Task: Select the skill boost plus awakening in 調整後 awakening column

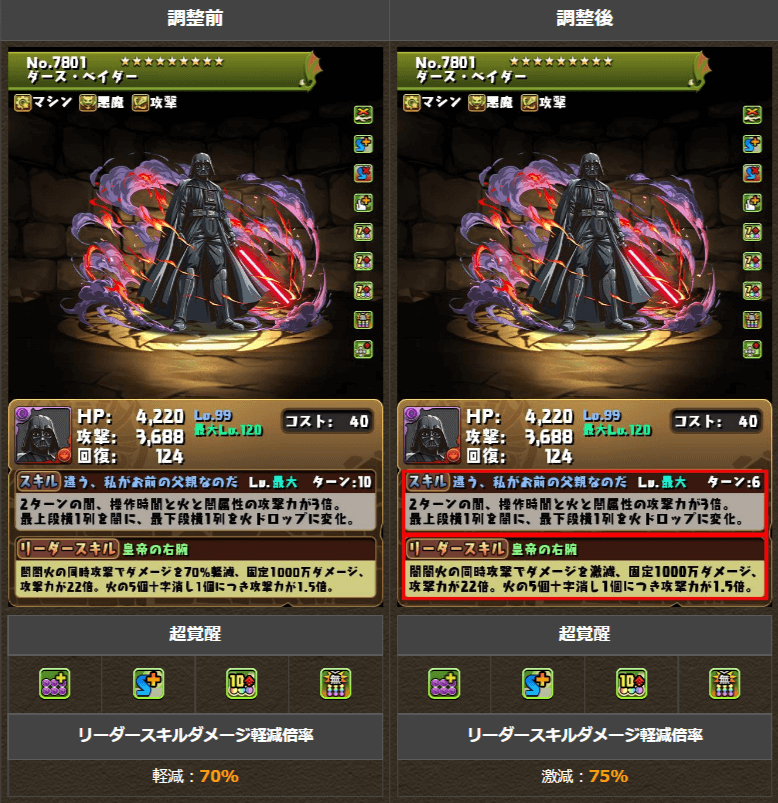Action: [x=752, y=144]
